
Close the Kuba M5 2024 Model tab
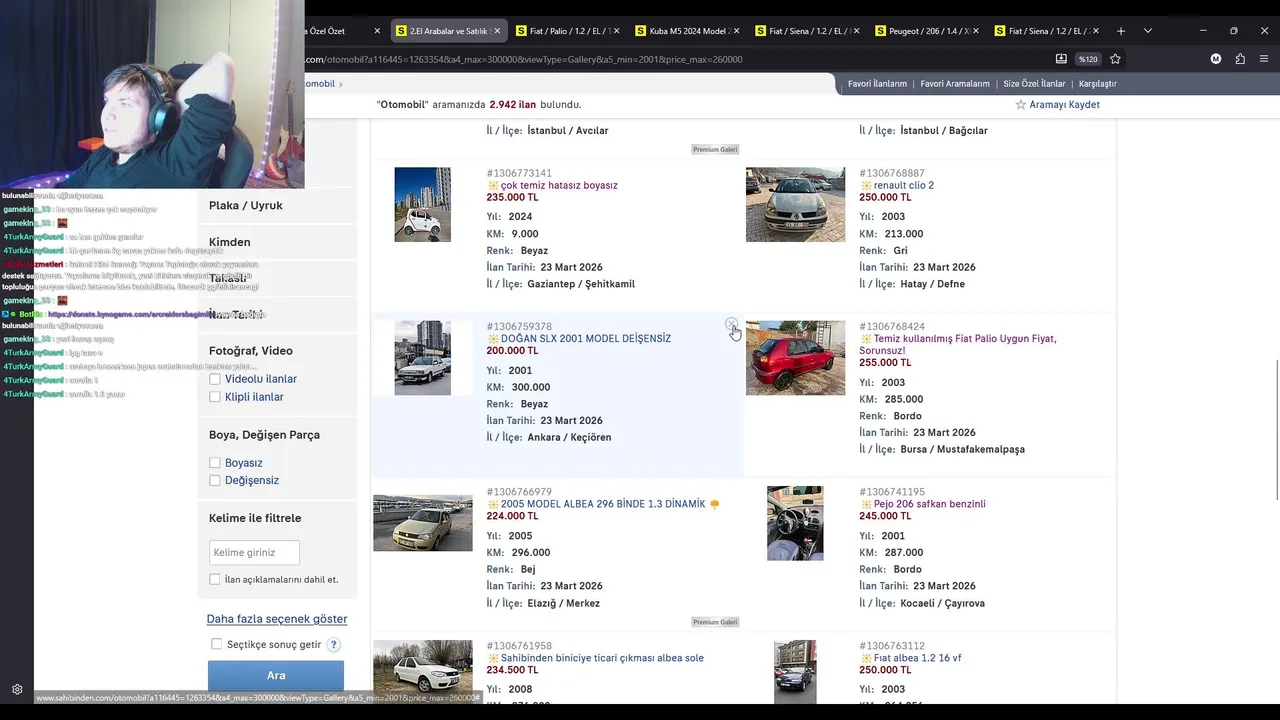pyautogui.click(x=737, y=31)
